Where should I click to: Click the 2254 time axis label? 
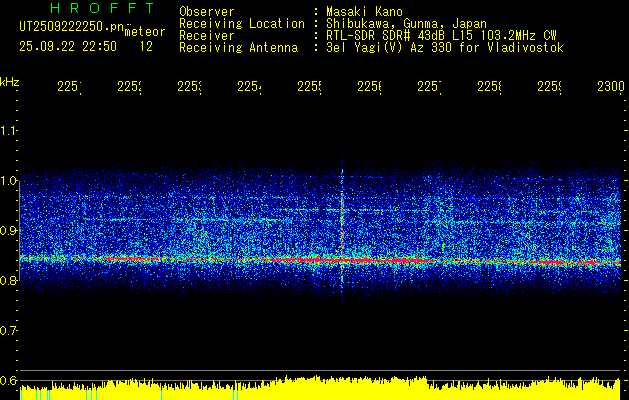point(249,86)
